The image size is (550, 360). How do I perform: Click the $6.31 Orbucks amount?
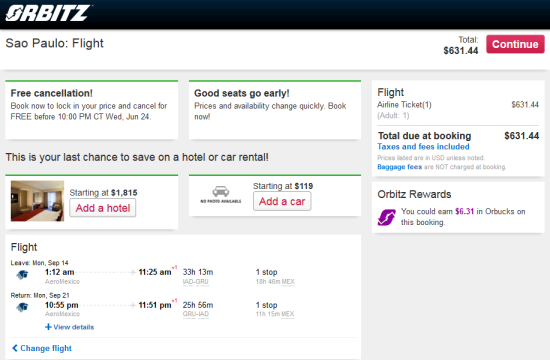click(464, 212)
